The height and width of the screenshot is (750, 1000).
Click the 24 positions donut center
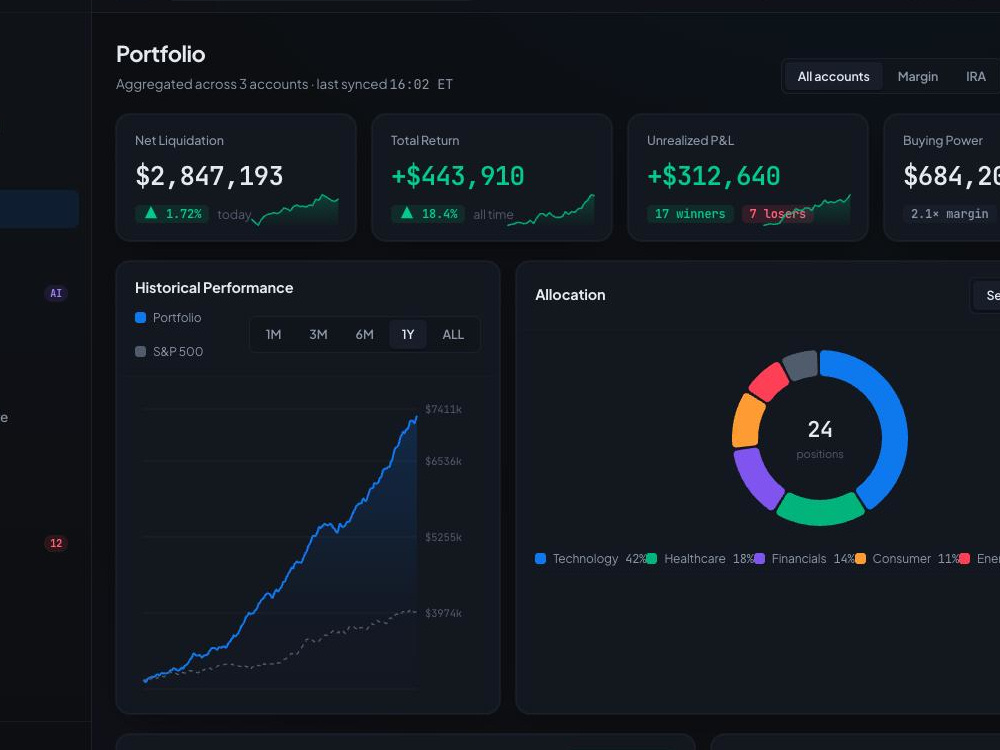point(820,438)
